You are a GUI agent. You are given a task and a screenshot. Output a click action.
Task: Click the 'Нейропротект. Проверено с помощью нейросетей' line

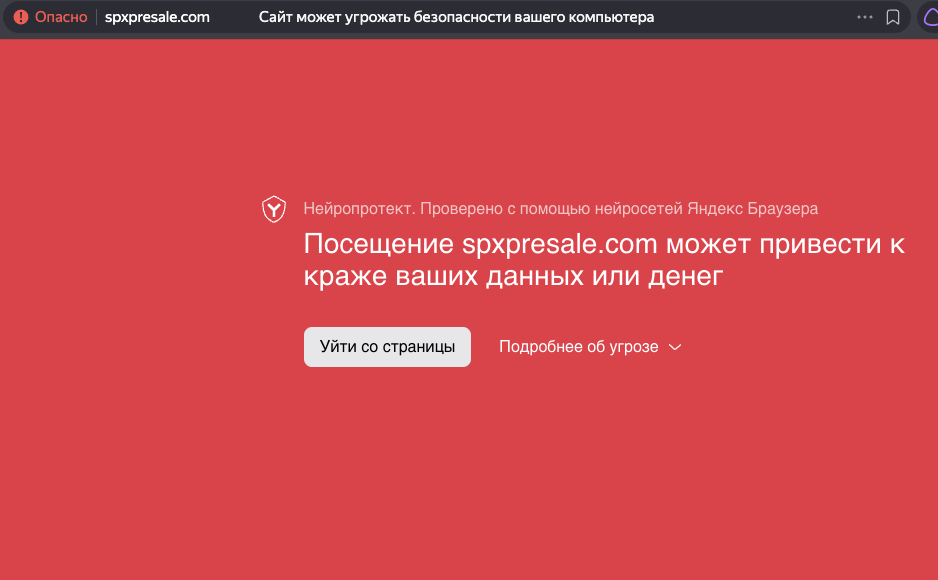point(561,209)
